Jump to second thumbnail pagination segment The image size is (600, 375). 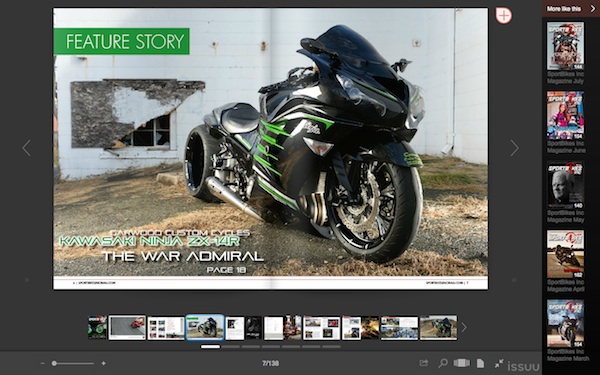coord(231,347)
